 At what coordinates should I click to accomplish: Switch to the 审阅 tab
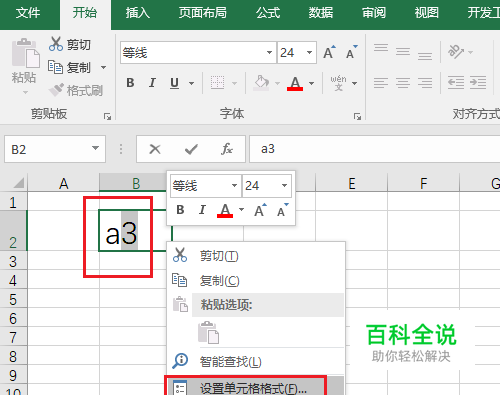coord(374,13)
